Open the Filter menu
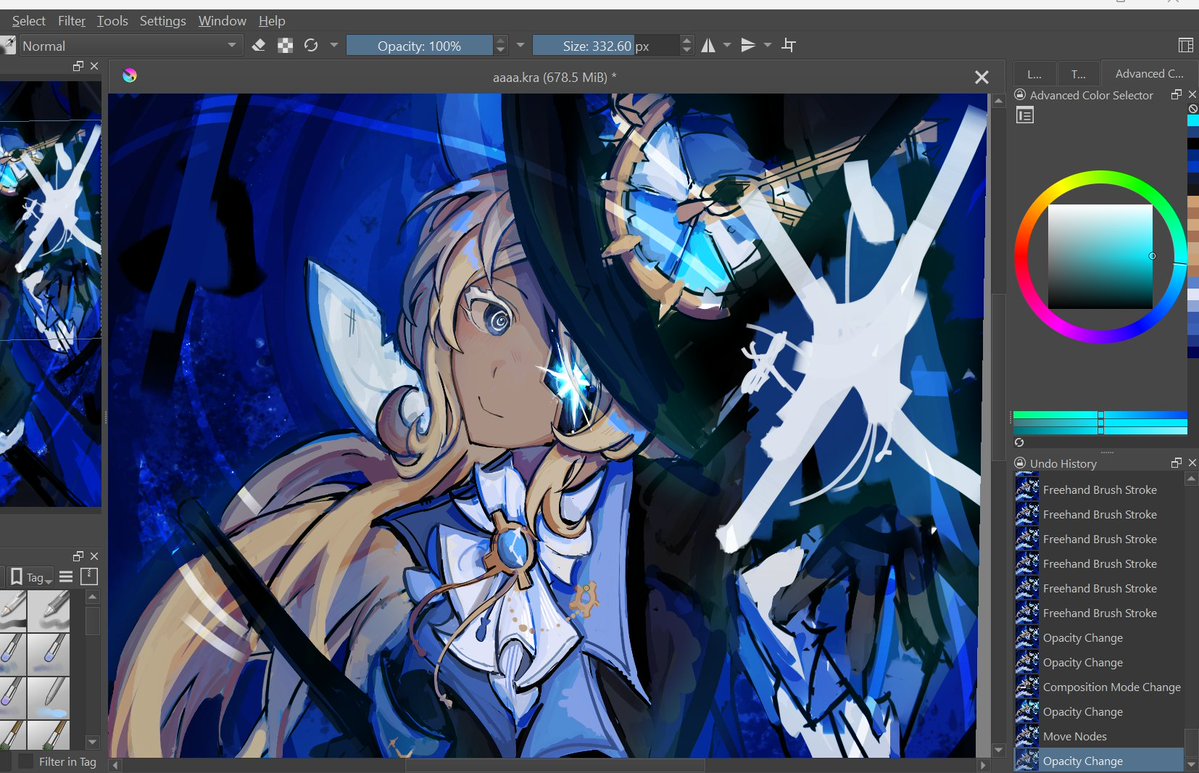The image size is (1199, 773). [x=72, y=21]
